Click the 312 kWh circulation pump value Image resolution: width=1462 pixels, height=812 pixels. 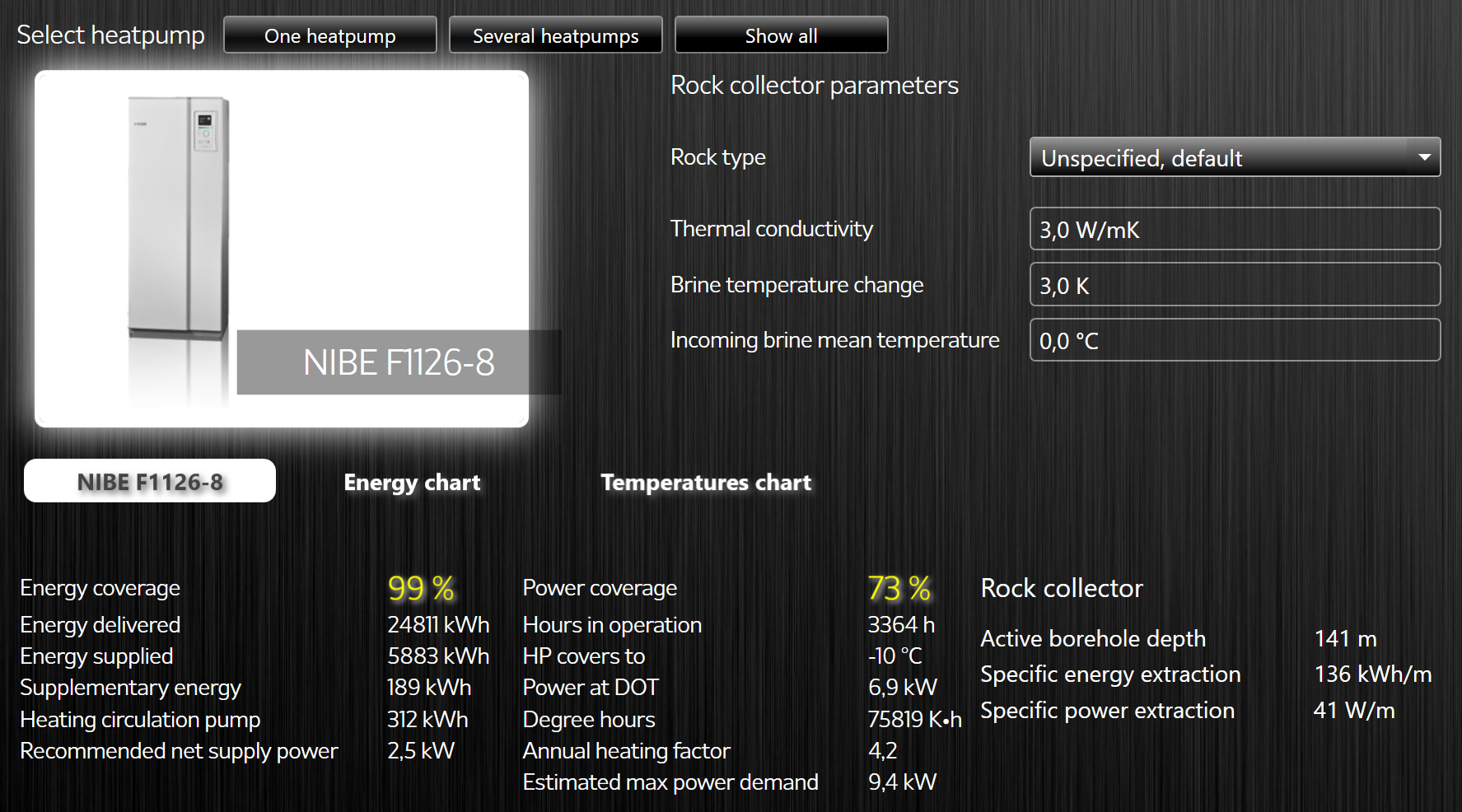coord(427,720)
